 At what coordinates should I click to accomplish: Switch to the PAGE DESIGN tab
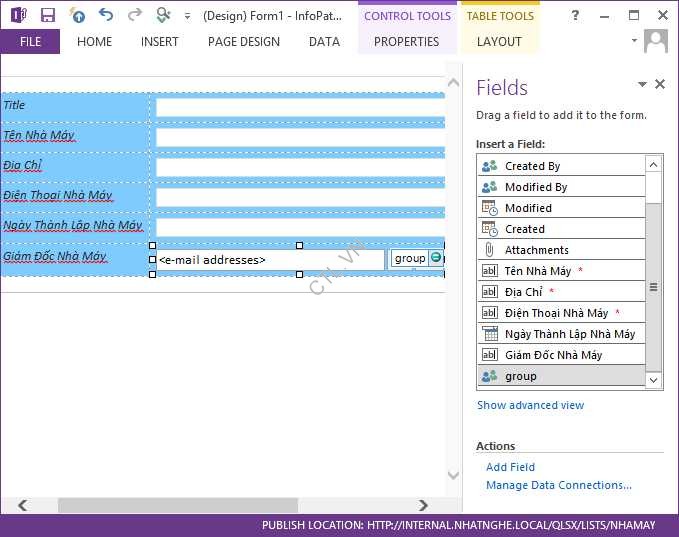243,41
